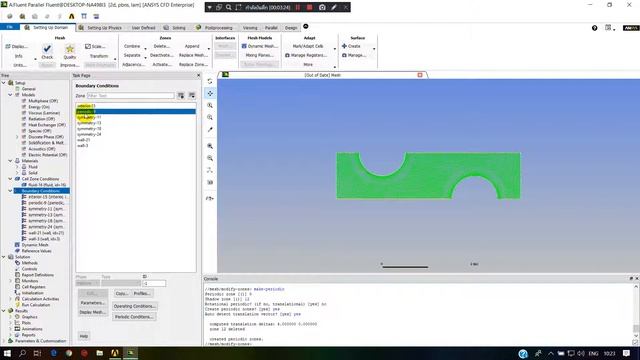Click Create under the Surface group
640x360 pixels.
tap(351, 46)
